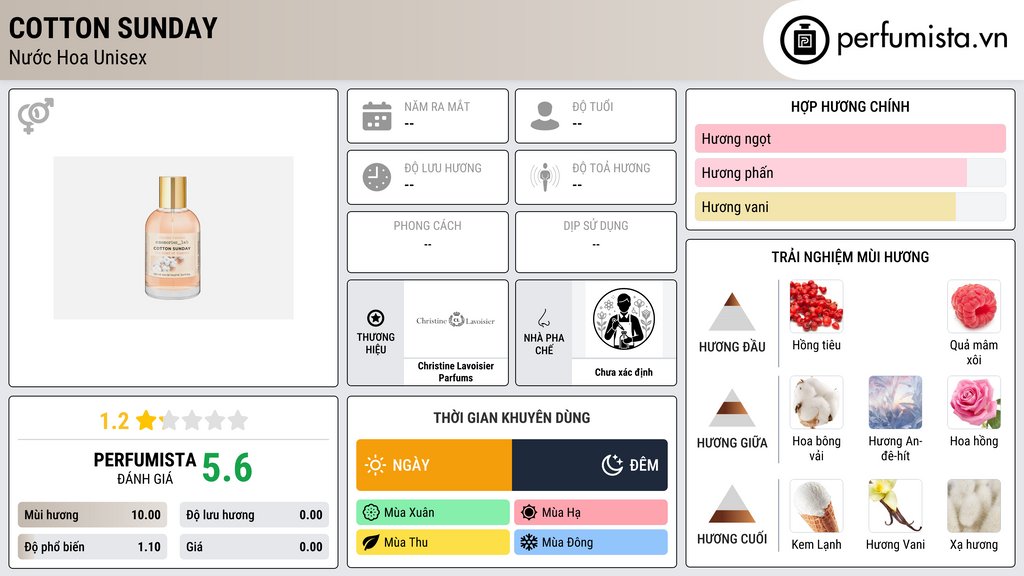Click the Trải nghiệm mùi hương heading

coord(850,257)
